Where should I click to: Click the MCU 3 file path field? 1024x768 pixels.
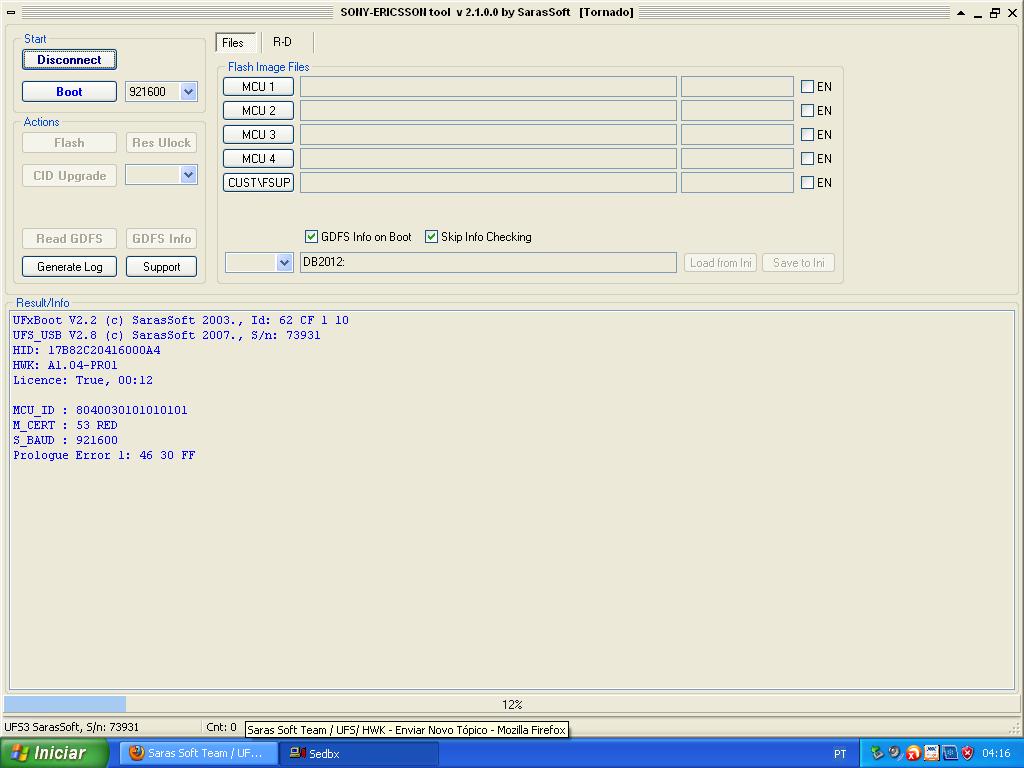[488, 135]
